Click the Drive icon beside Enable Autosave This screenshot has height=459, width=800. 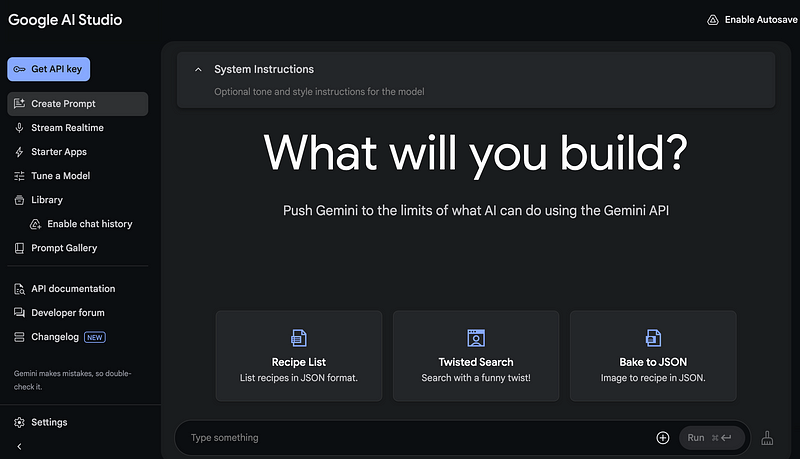click(x=713, y=20)
